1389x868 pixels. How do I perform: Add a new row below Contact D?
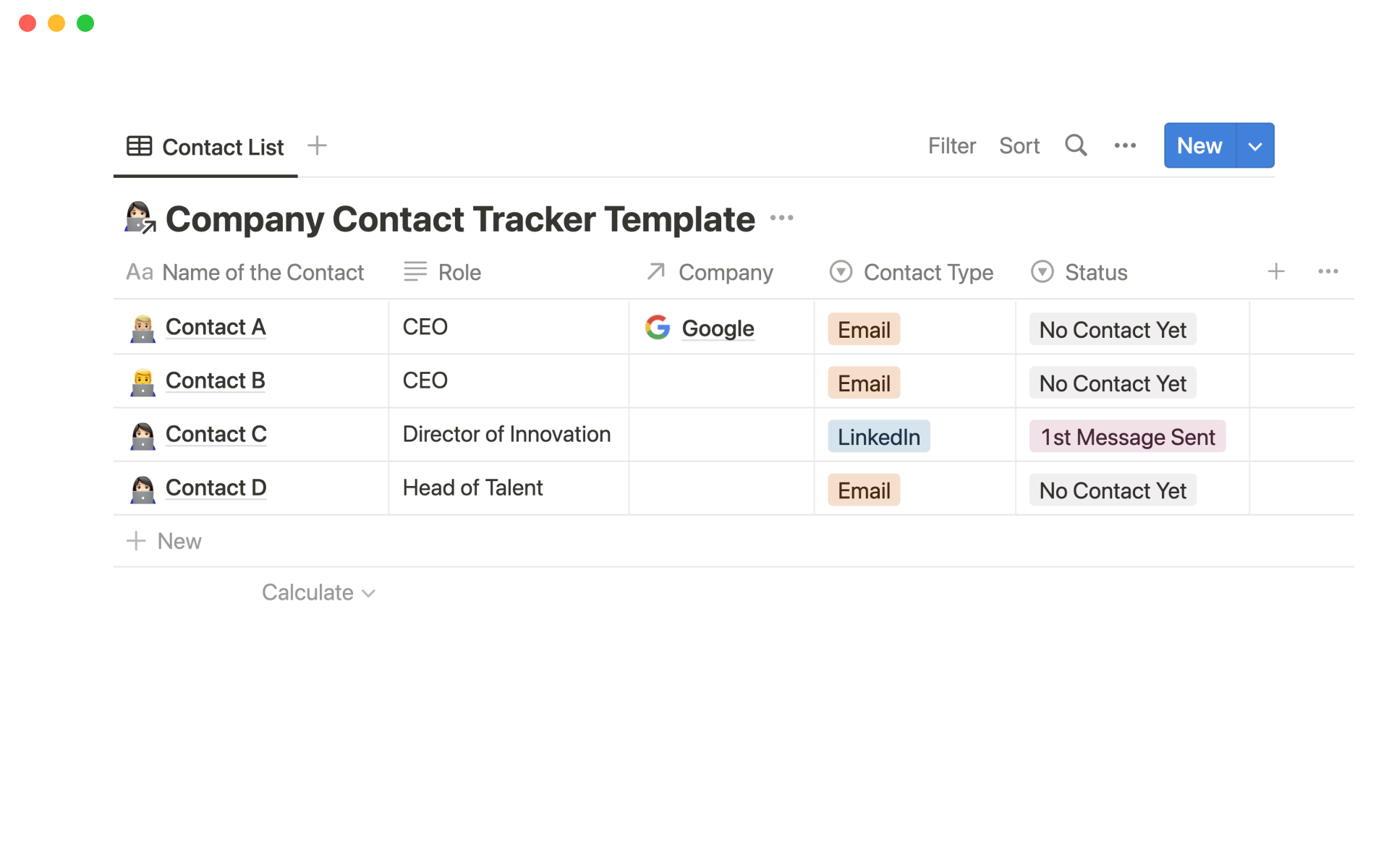tap(165, 541)
